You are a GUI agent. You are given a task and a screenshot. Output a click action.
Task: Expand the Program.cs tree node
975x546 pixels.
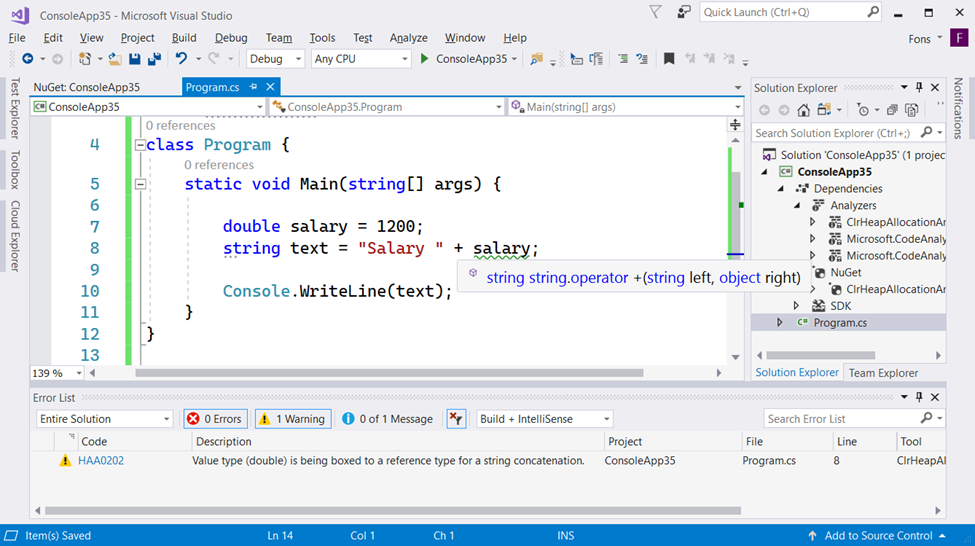click(779, 323)
